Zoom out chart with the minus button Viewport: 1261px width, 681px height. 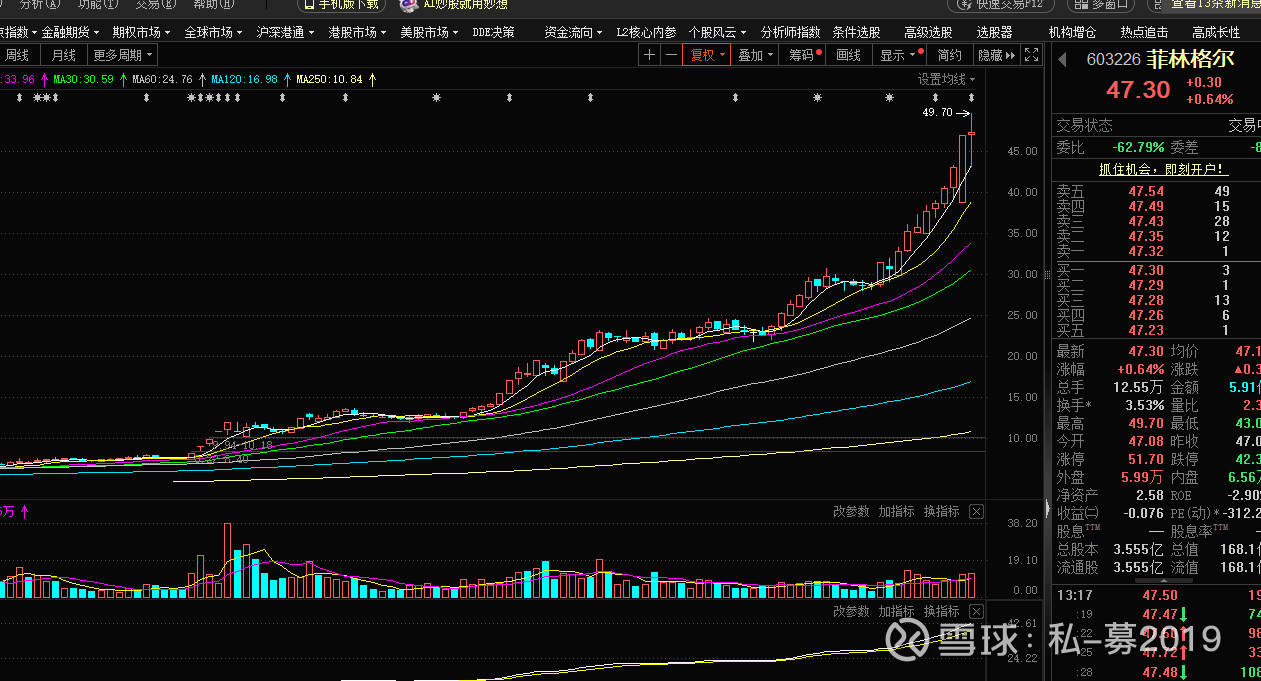(x=671, y=55)
